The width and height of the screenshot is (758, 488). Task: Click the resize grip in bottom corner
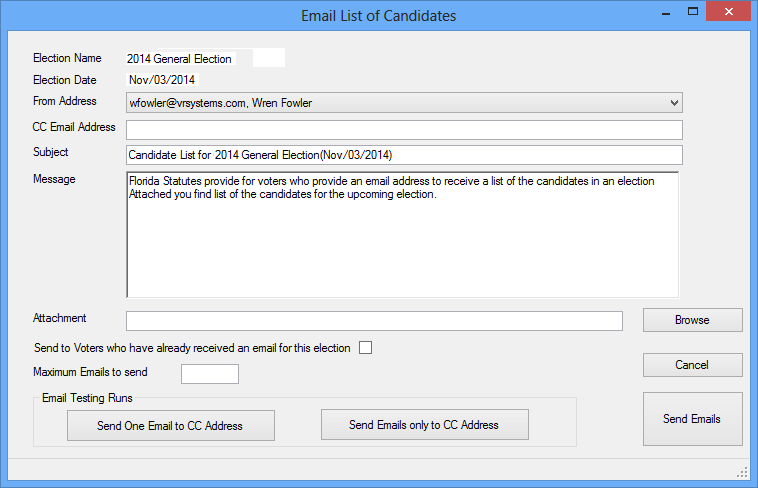742,473
